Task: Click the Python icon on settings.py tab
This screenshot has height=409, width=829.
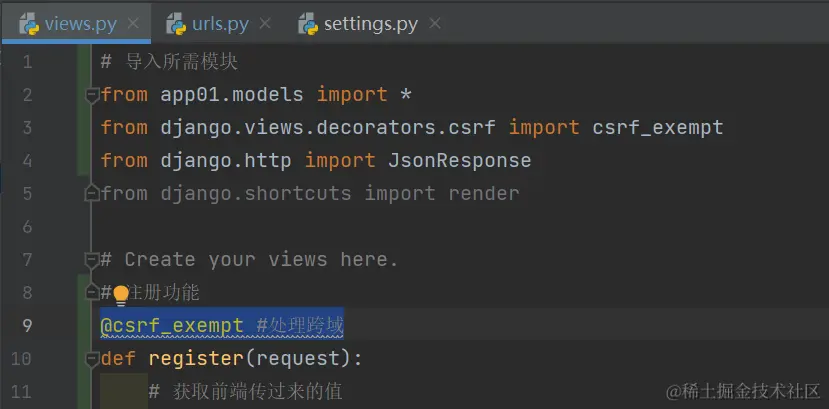Action: (308, 24)
